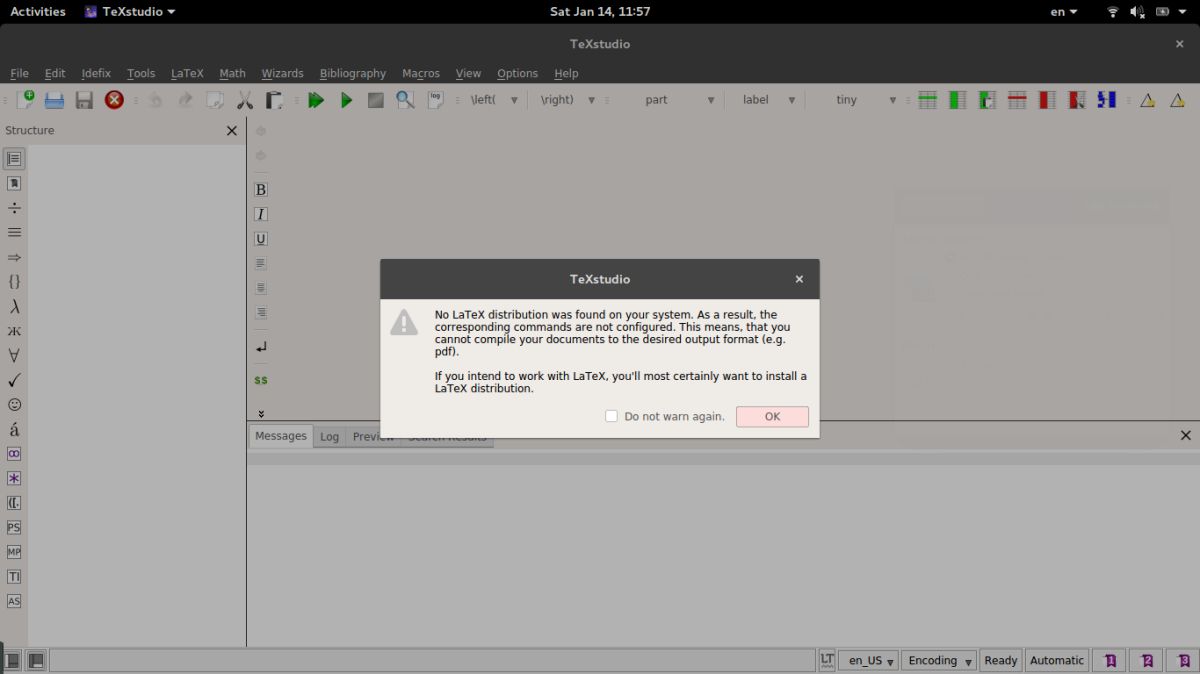Screen dimensions: 1200x674
Task: Click the Open file icon in toolbar
Action: [x=54, y=100]
